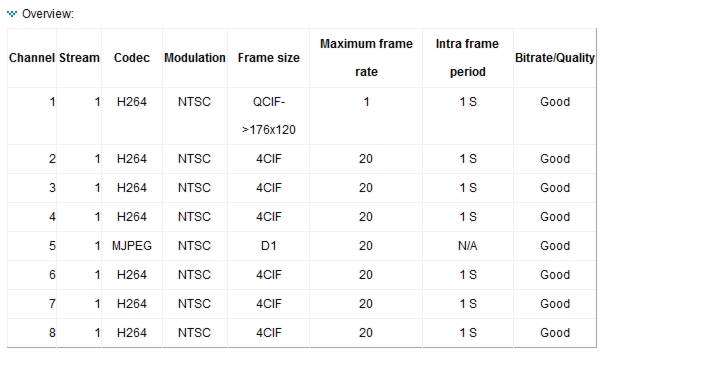
Task: Click channel 7 frame rate value 20
Action: tap(366, 304)
